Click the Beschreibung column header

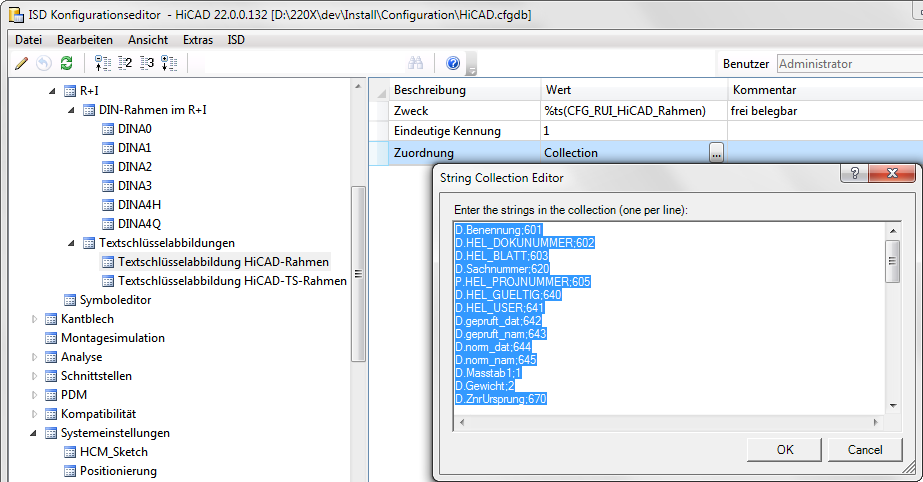(464, 90)
